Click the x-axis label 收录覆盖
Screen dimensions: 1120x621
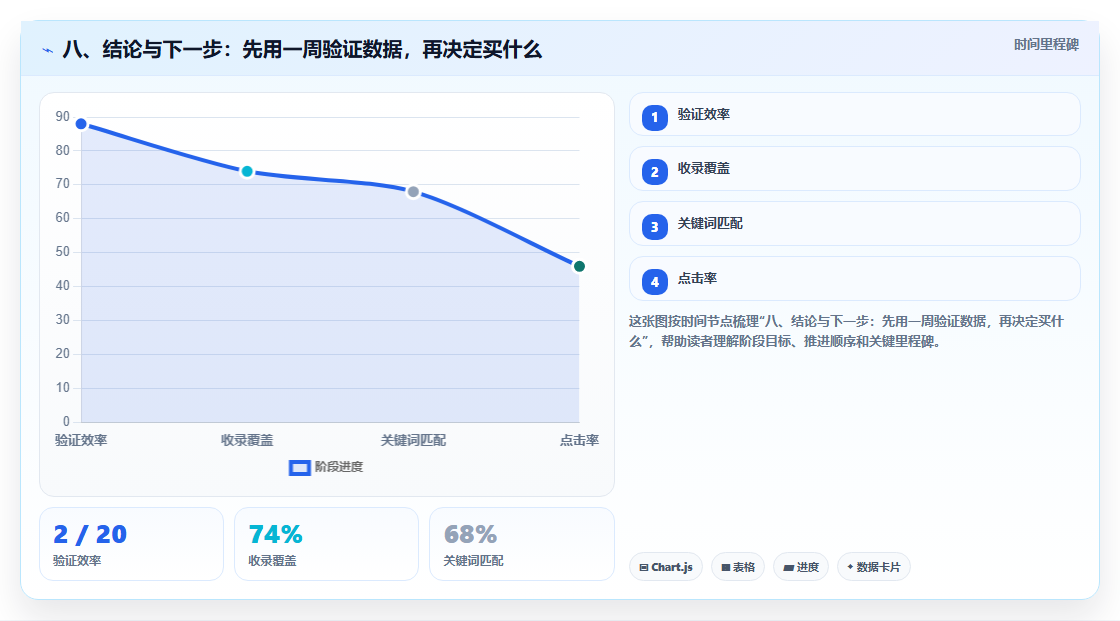click(247, 440)
